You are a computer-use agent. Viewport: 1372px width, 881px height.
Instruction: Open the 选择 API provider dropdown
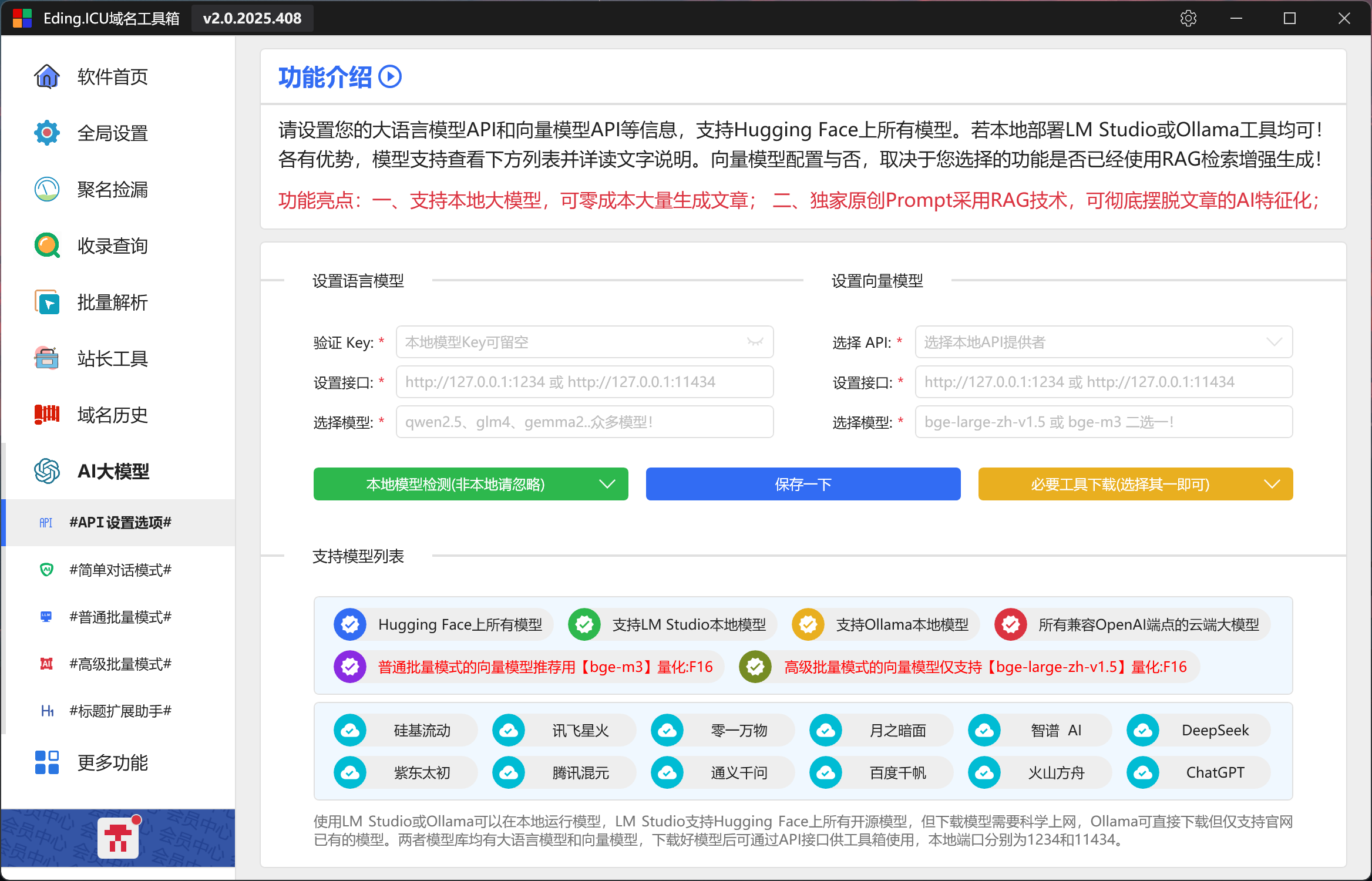(1104, 342)
